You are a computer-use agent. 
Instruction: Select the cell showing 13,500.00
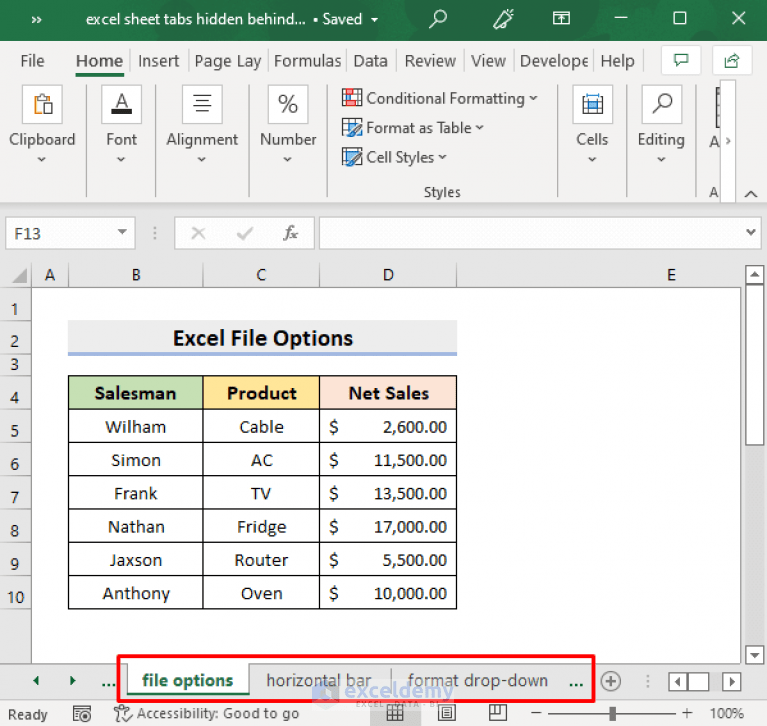pyautogui.click(x=388, y=493)
